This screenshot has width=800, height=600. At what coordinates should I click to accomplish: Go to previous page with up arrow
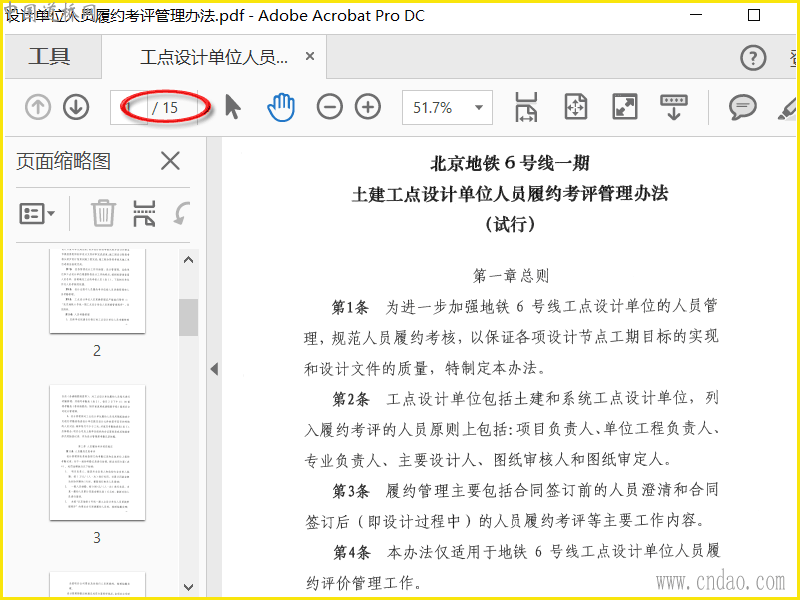pyautogui.click(x=38, y=107)
